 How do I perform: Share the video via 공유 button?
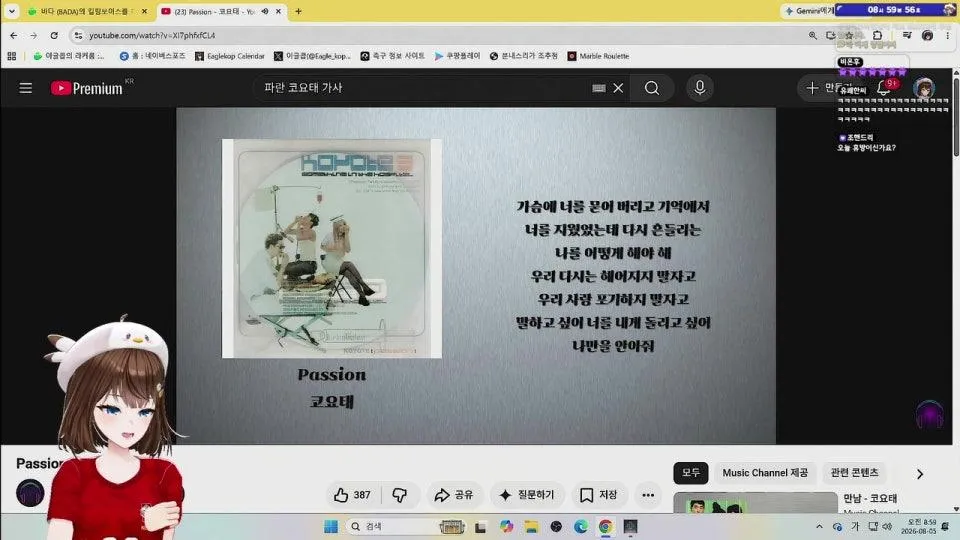(x=454, y=495)
